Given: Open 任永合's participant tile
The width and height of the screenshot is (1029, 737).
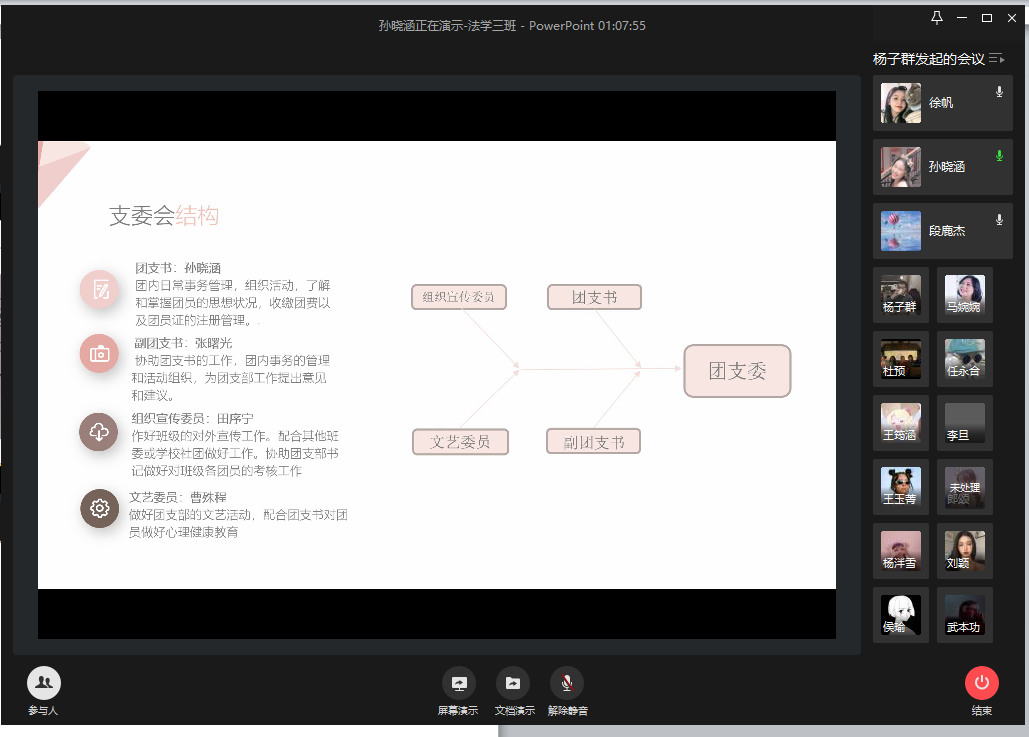Looking at the screenshot, I should coord(965,359).
